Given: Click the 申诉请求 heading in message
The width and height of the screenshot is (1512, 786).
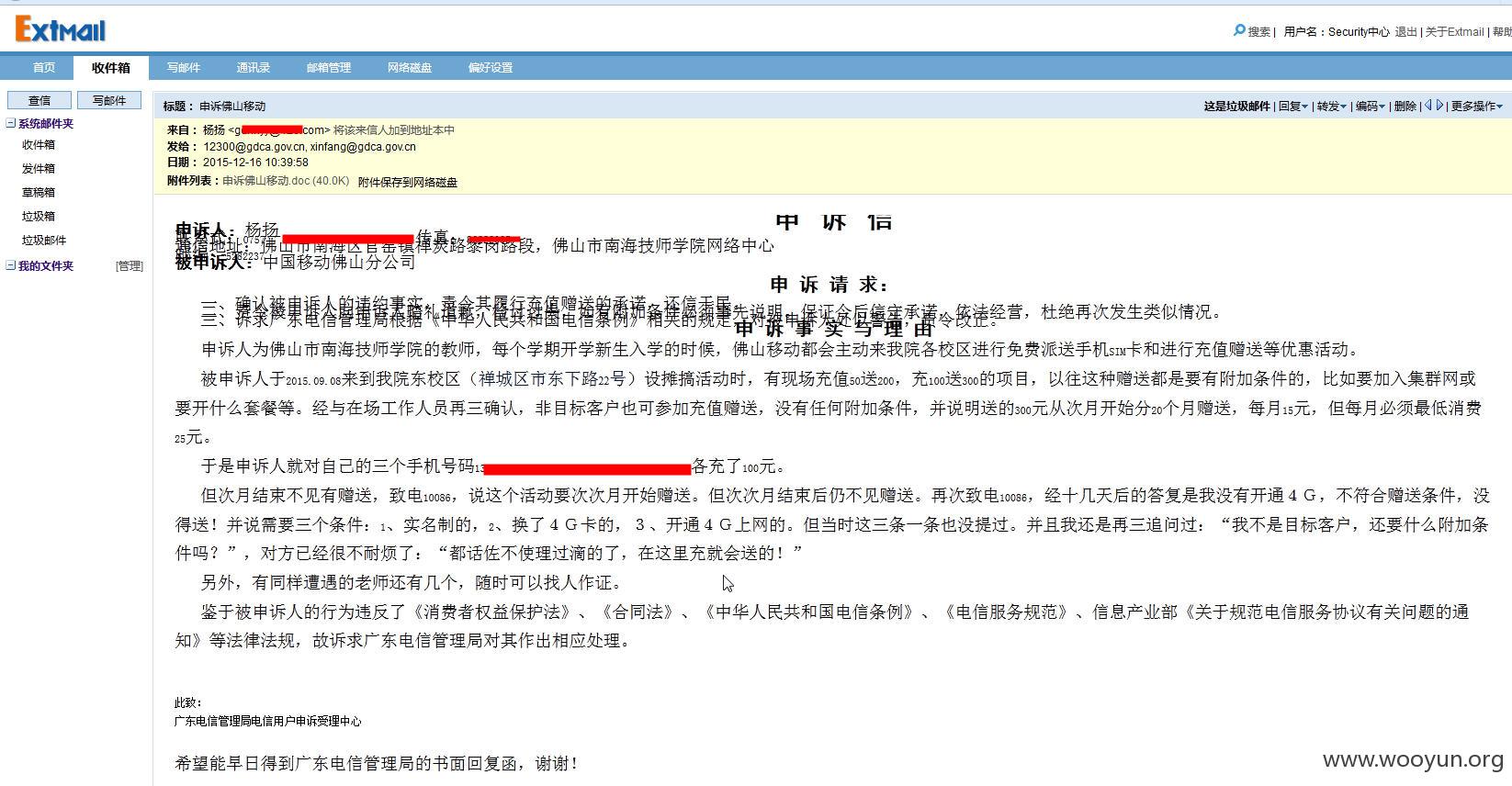Looking at the screenshot, I should tap(829, 285).
